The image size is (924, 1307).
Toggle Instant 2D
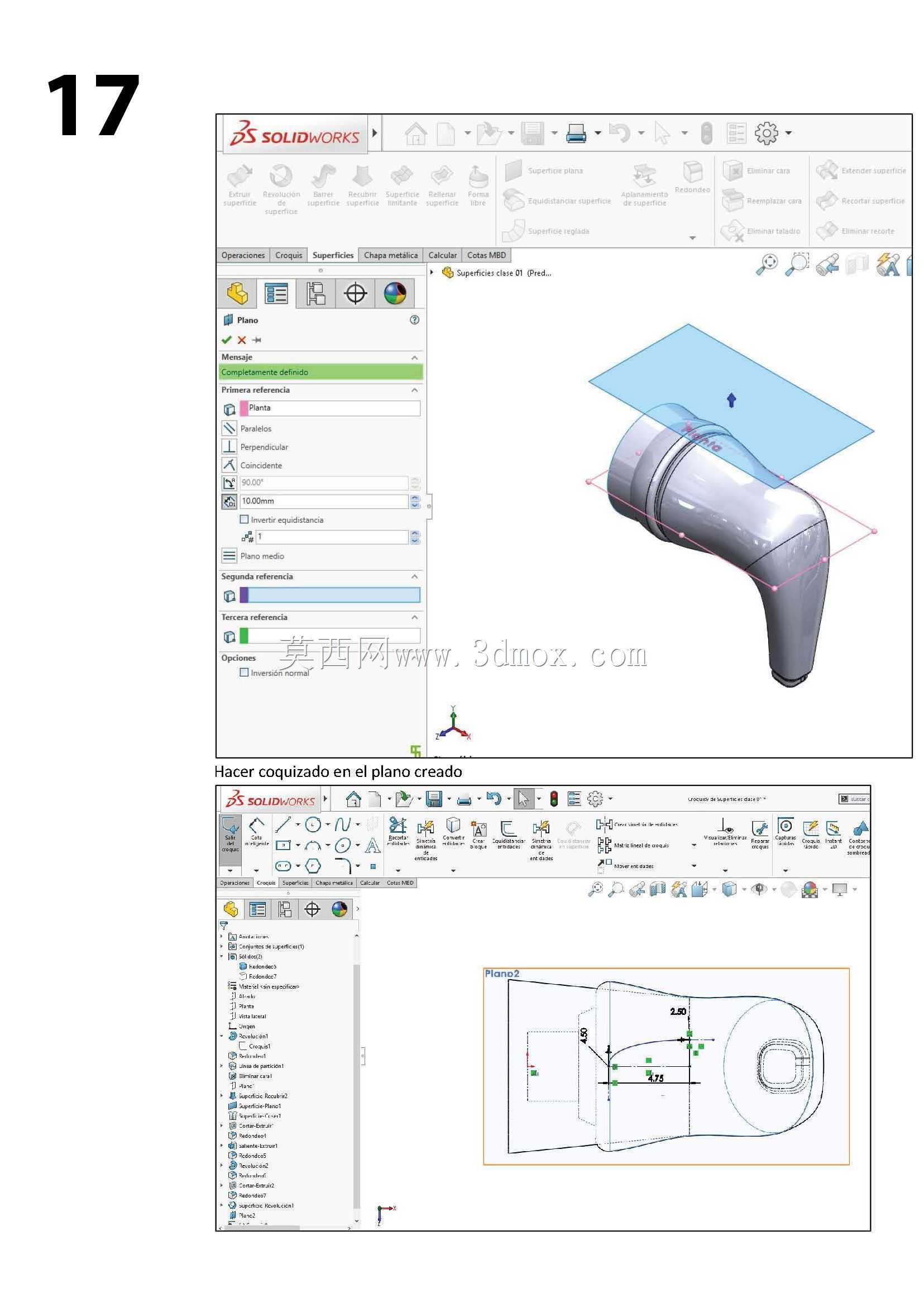[833, 834]
